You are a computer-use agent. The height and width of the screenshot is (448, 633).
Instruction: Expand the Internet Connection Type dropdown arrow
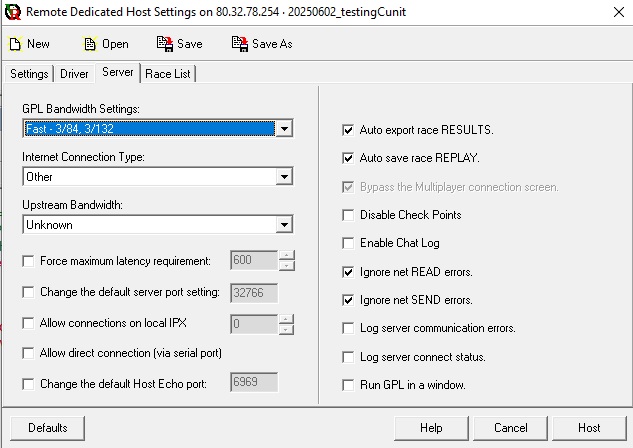click(284, 177)
